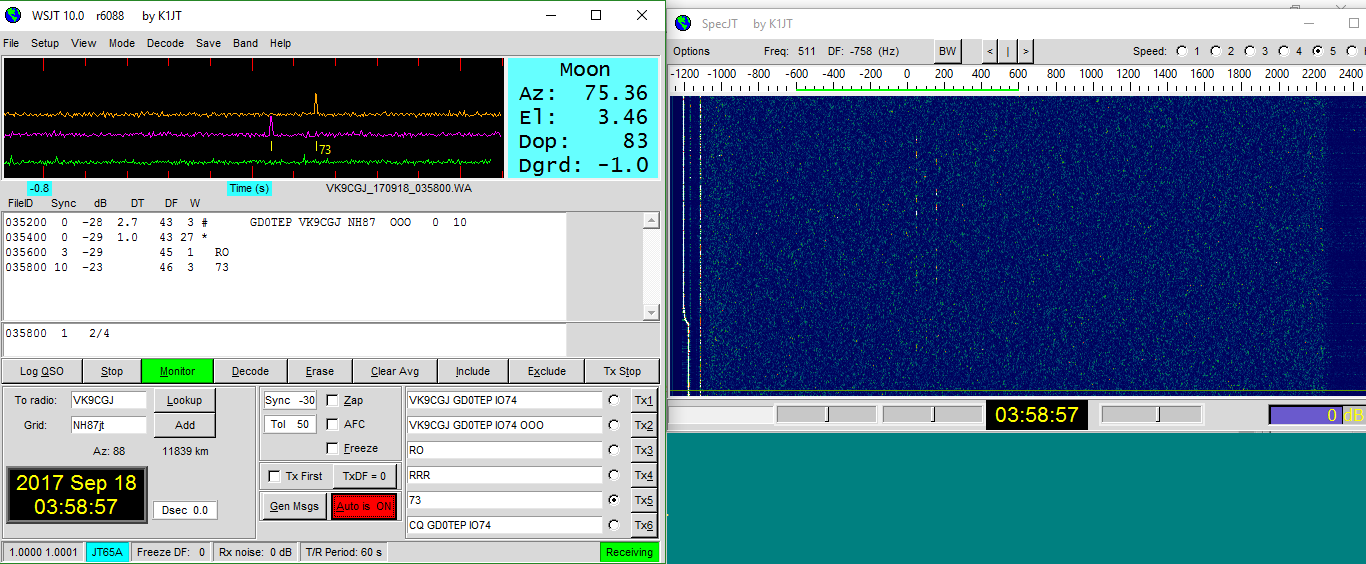Image resolution: width=1366 pixels, height=564 pixels.
Task: Click the right arrow button in SpecJT
Action: click(x=1026, y=51)
